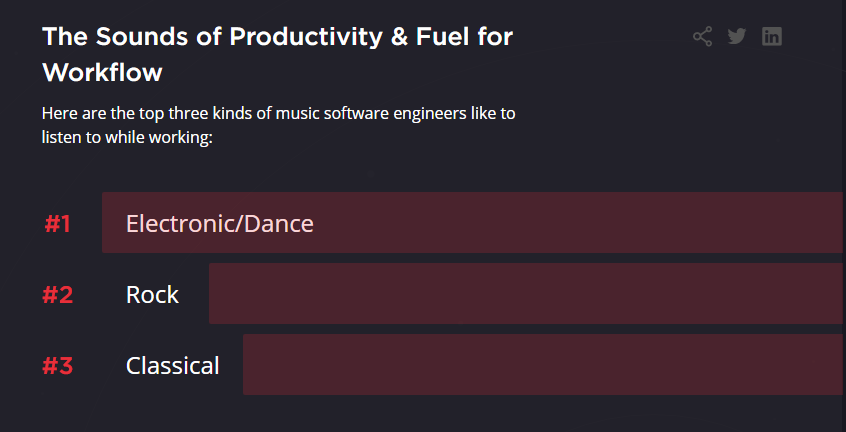Click the red #2 rank label

click(58, 295)
